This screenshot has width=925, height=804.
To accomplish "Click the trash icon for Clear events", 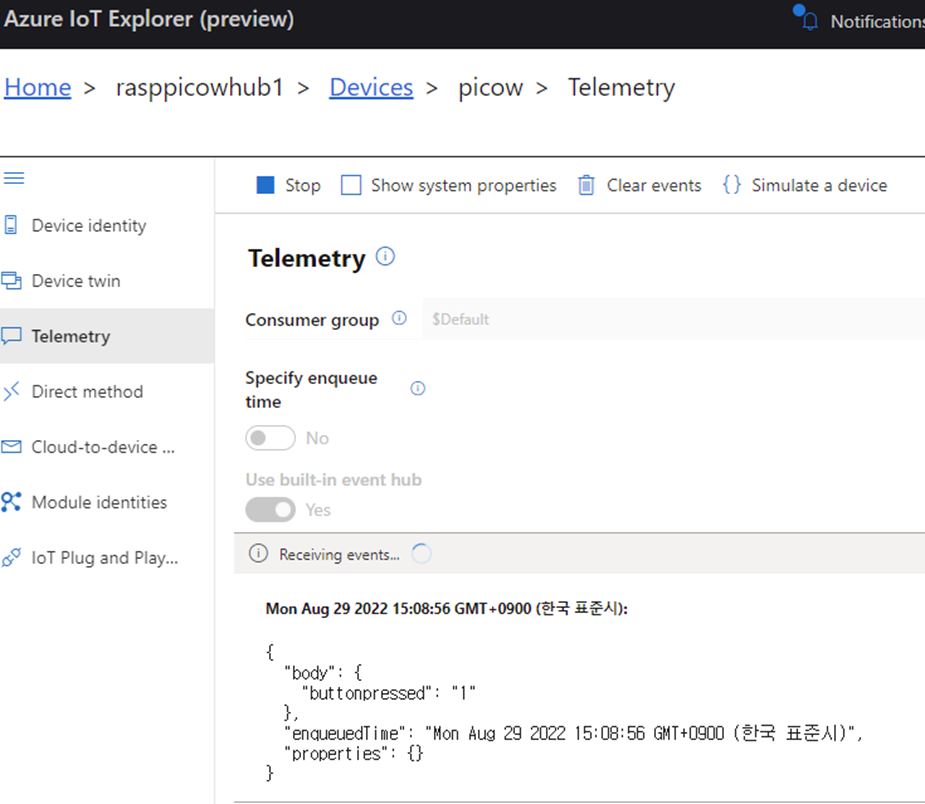I will pyautogui.click(x=586, y=185).
